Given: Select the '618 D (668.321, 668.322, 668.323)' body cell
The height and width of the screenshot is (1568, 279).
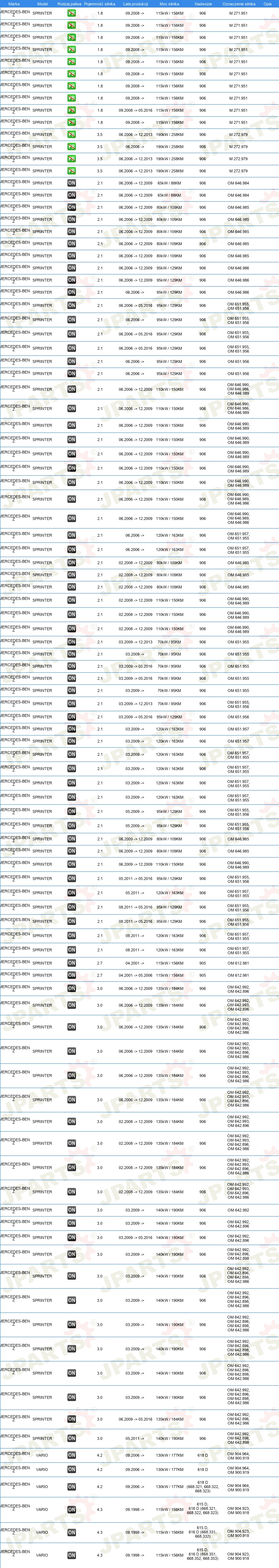Looking at the screenshot, I should pyautogui.click(x=203, y=1486).
